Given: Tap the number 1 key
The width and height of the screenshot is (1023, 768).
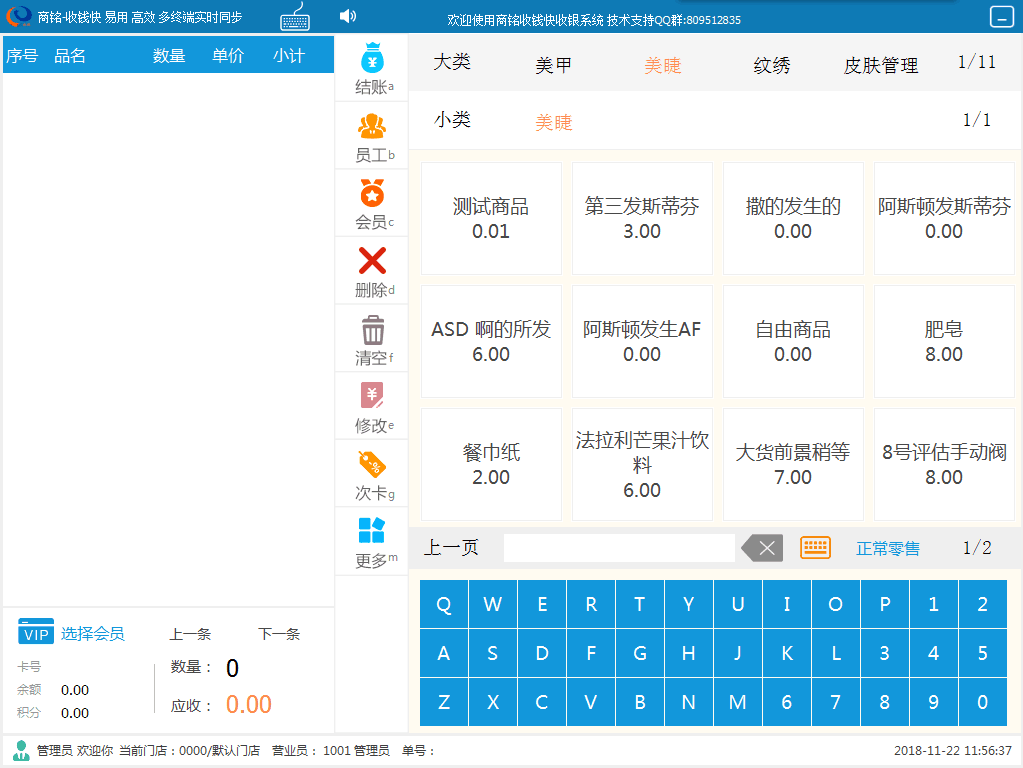Looking at the screenshot, I should pyautogui.click(x=934, y=604).
